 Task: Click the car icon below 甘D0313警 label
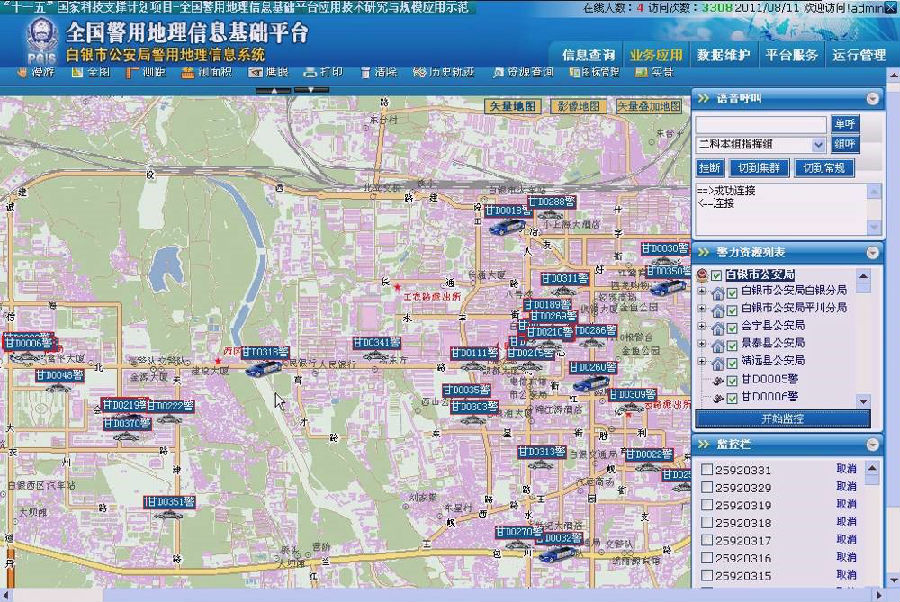point(540,464)
